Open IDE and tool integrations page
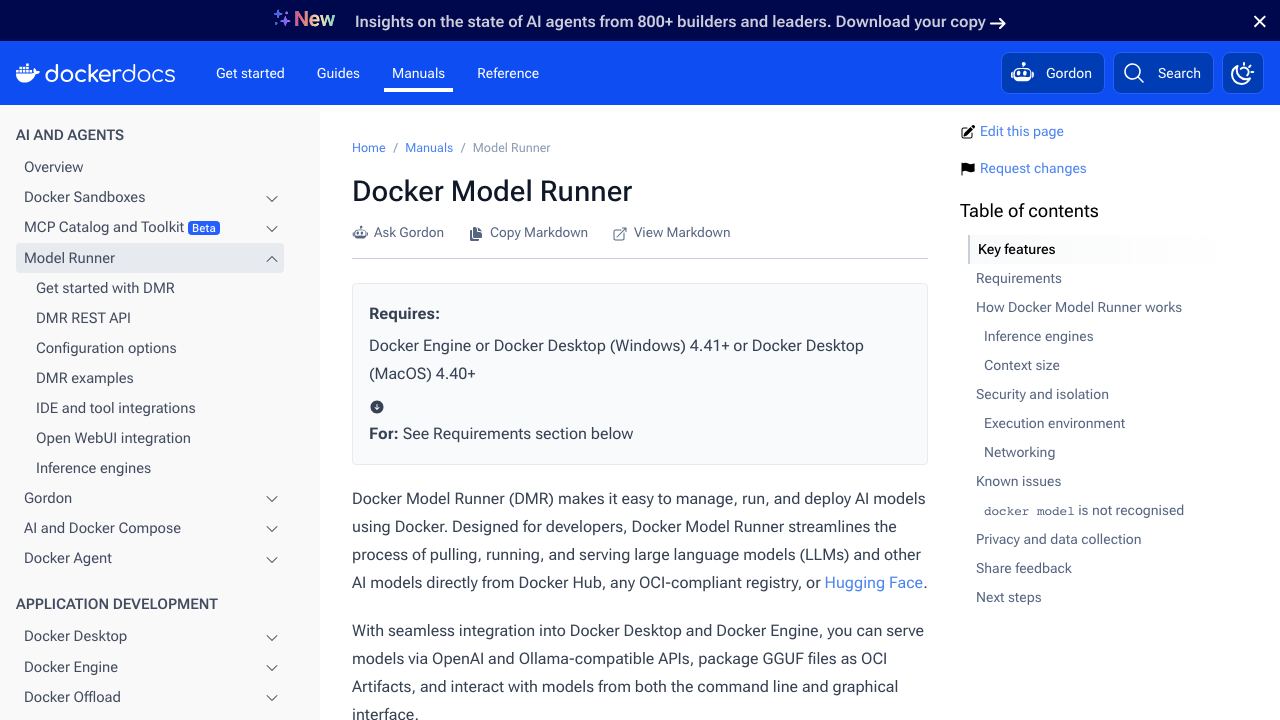This screenshot has height=720, width=1280. pyautogui.click(x=116, y=408)
